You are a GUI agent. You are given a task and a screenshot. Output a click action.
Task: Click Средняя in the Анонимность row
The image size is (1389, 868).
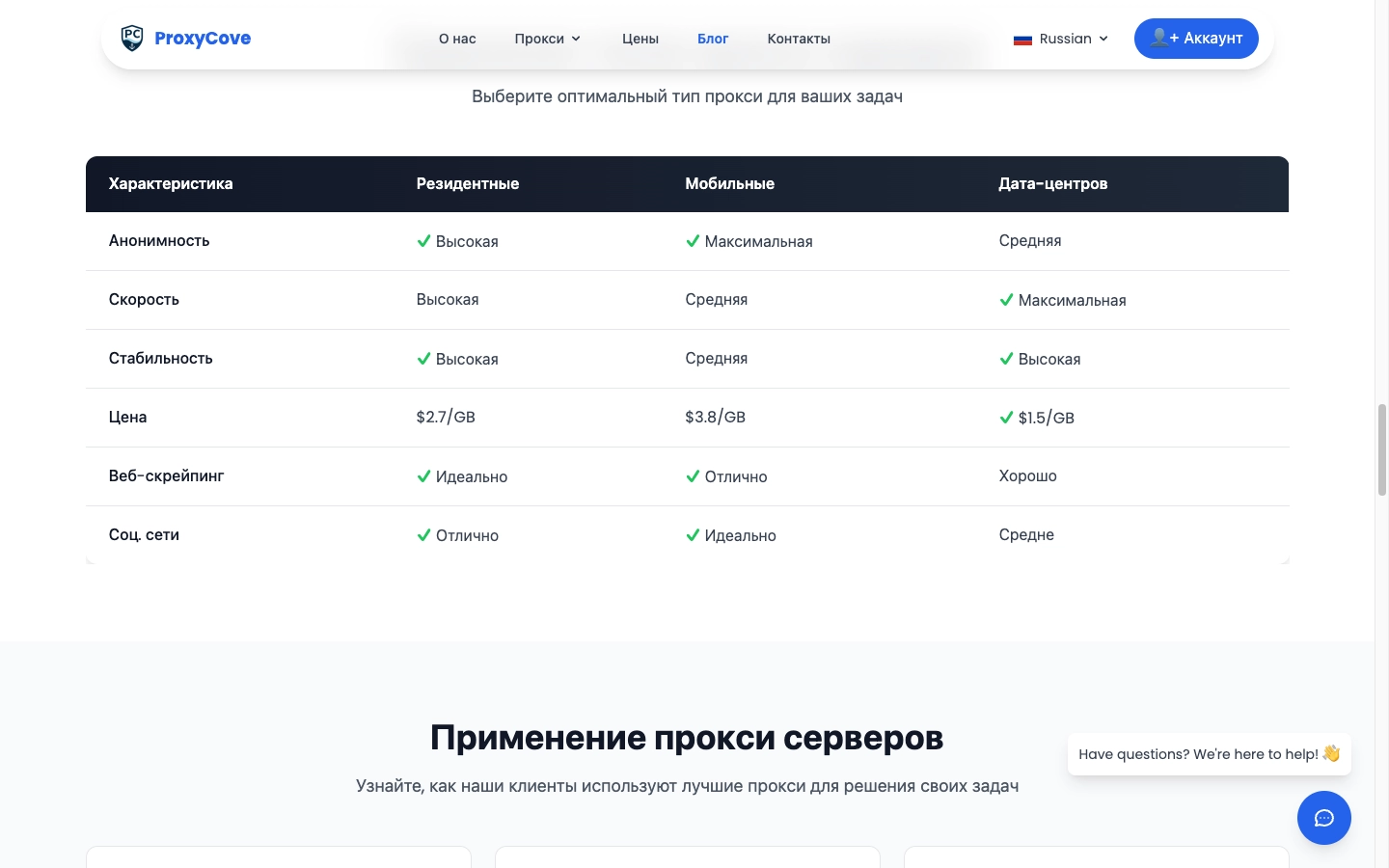(x=1030, y=240)
